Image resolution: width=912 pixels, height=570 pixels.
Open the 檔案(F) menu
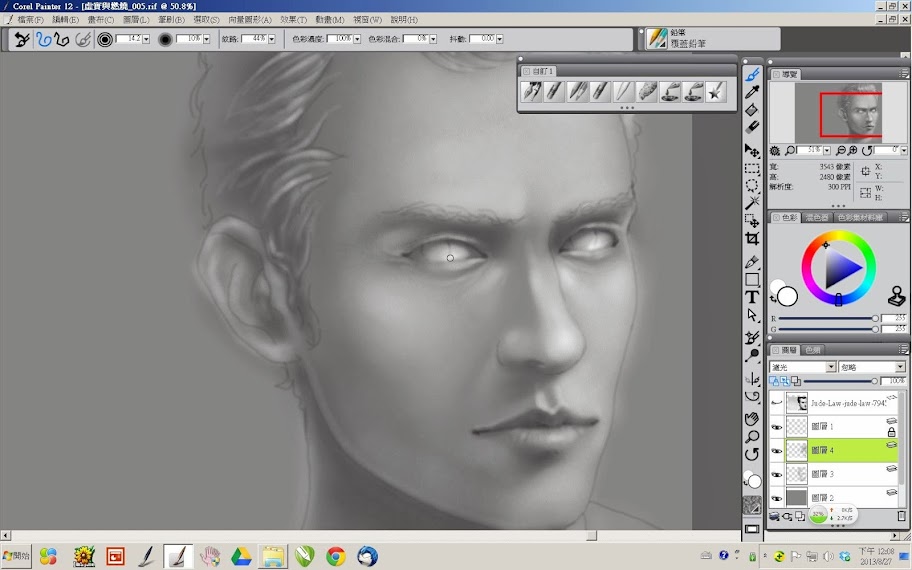pyautogui.click(x=30, y=19)
